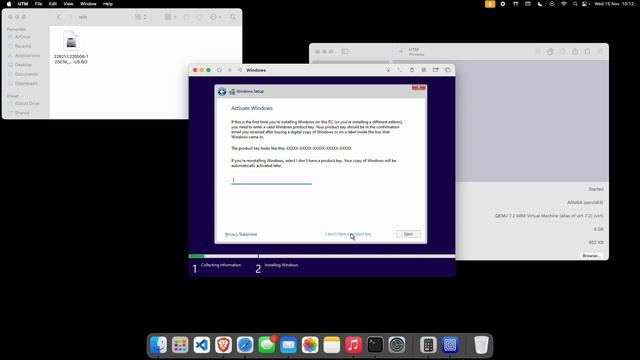The height and width of the screenshot is (360, 640).
Task: Open the Edit menu
Action: click(53, 4)
